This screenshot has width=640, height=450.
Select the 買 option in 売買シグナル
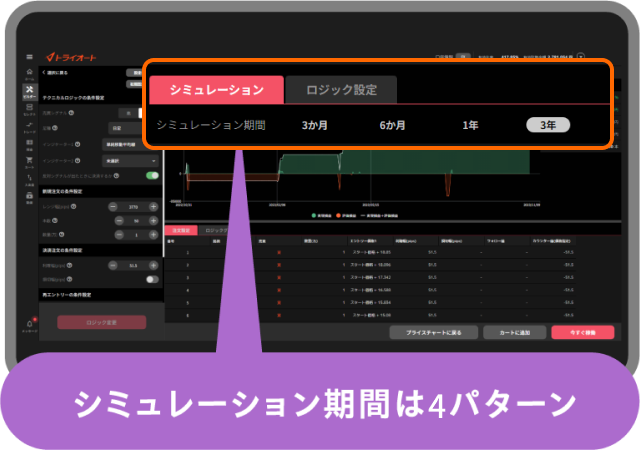point(128,113)
